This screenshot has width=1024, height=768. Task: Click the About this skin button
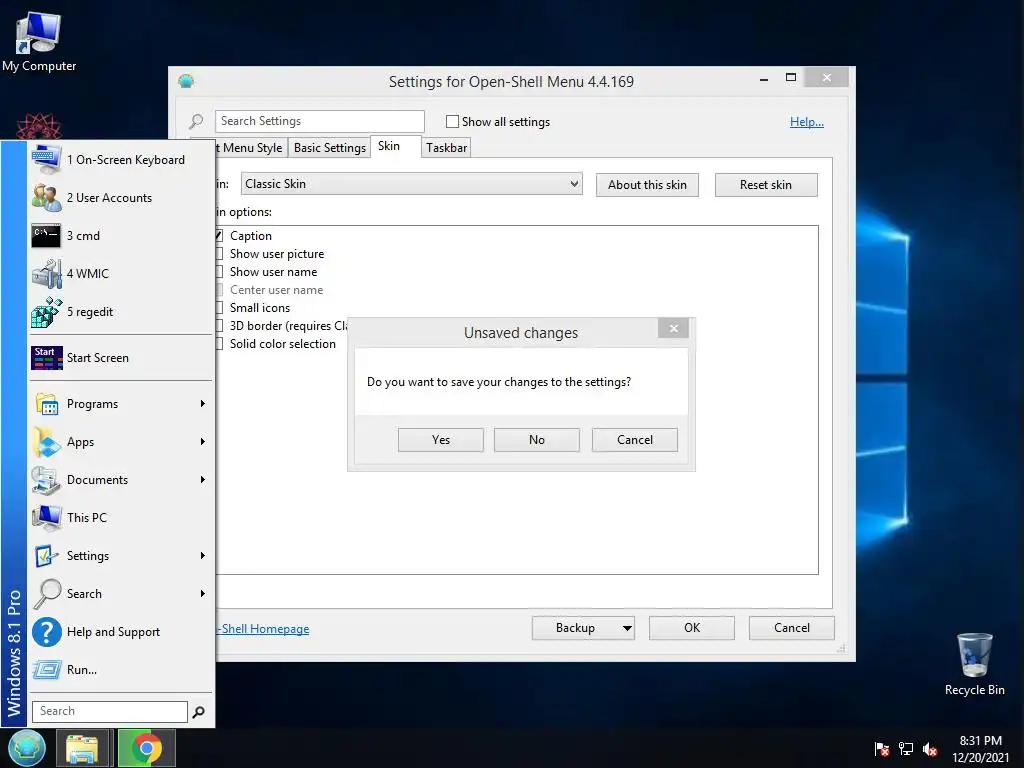click(647, 185)
